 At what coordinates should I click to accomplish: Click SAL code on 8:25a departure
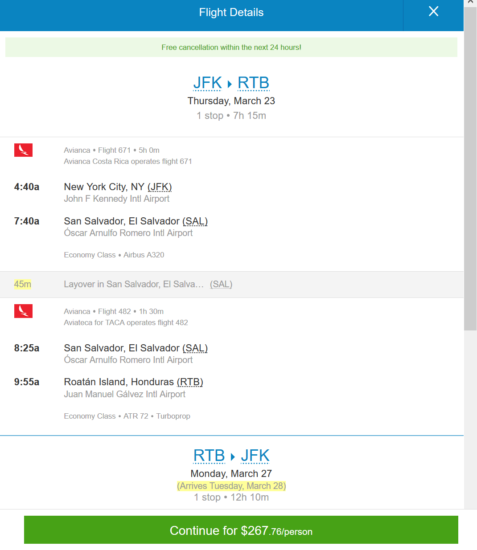click(x=195, y=348)
